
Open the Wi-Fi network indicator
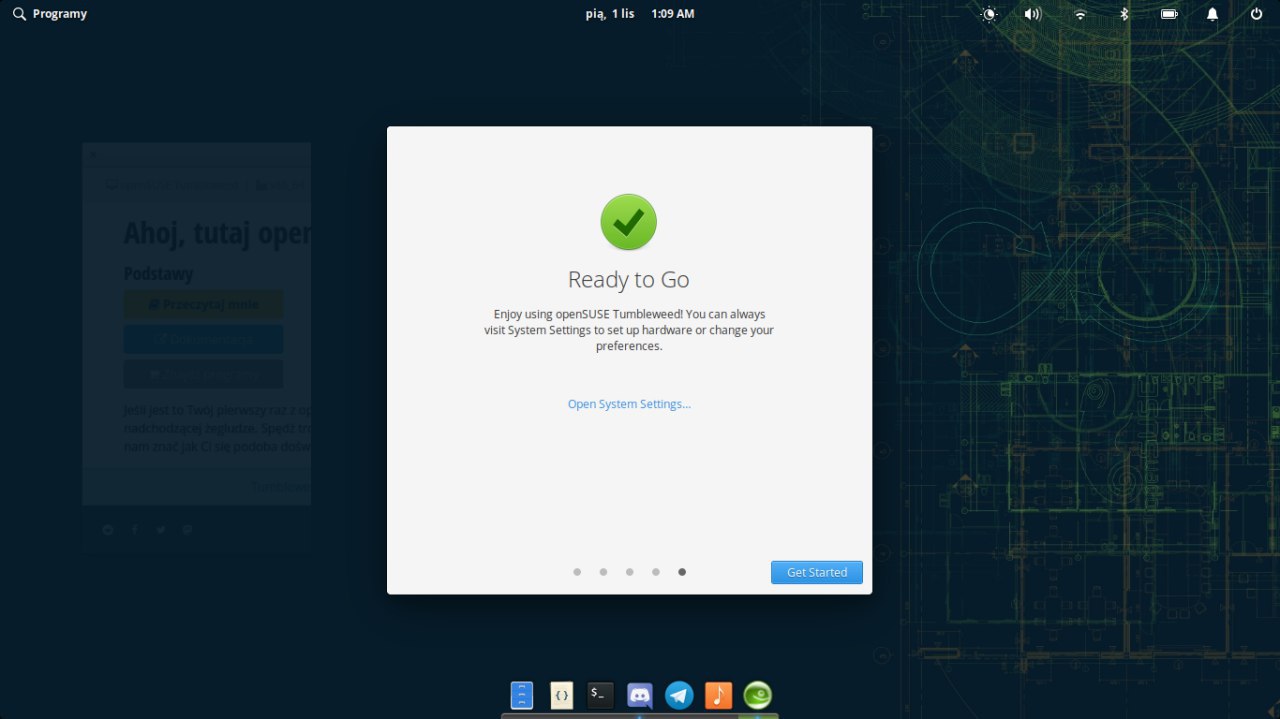coord(1080,14)
